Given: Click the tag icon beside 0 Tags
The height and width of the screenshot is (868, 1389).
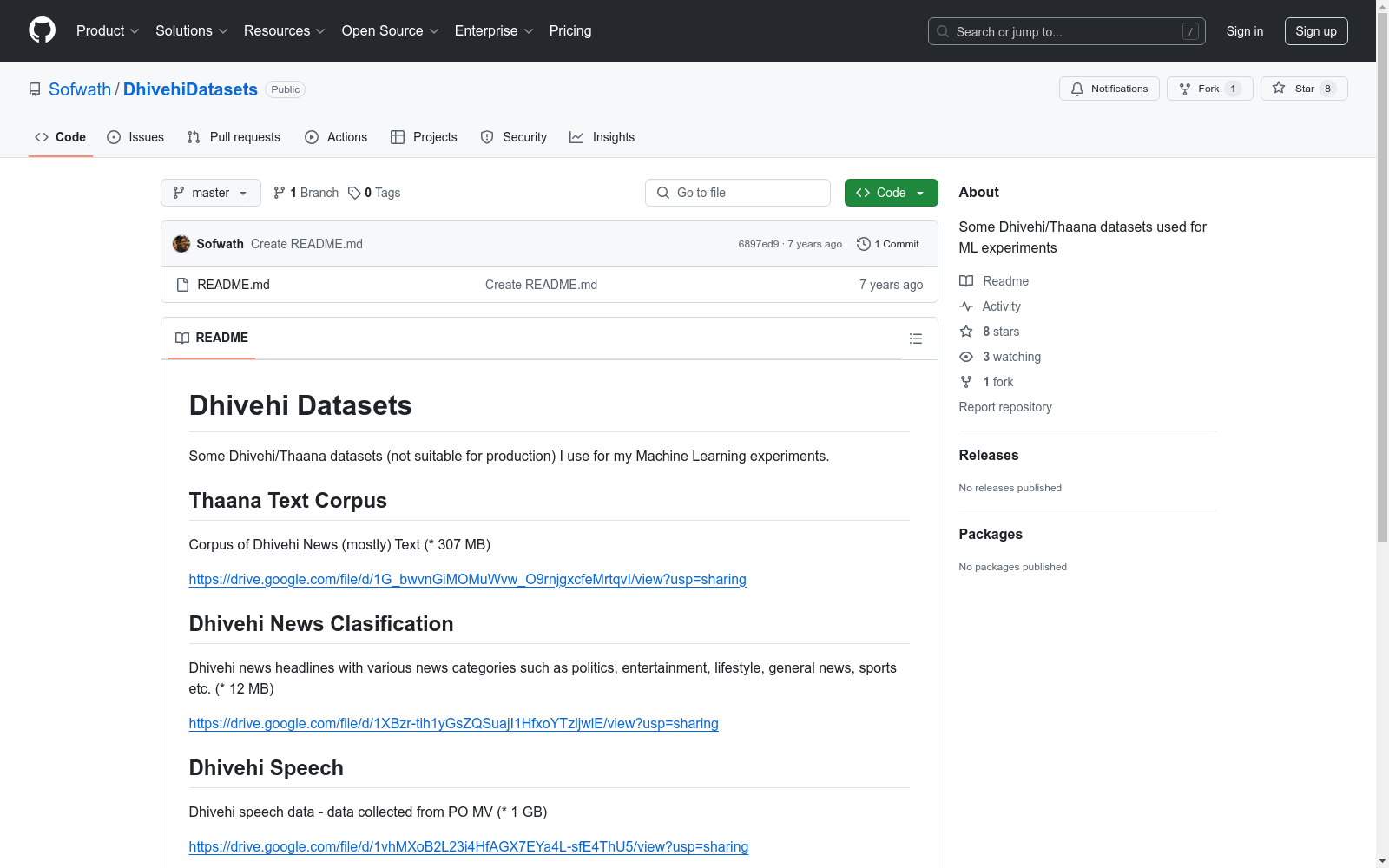Looking at the screenshot, I should coord(354,193).
